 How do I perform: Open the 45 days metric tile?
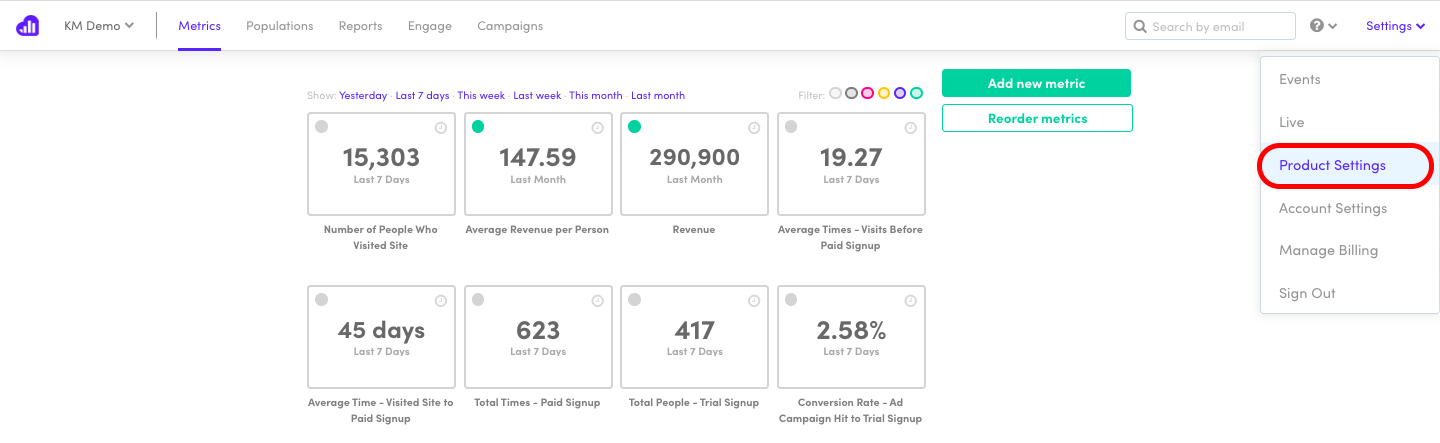tap(381, 337)
